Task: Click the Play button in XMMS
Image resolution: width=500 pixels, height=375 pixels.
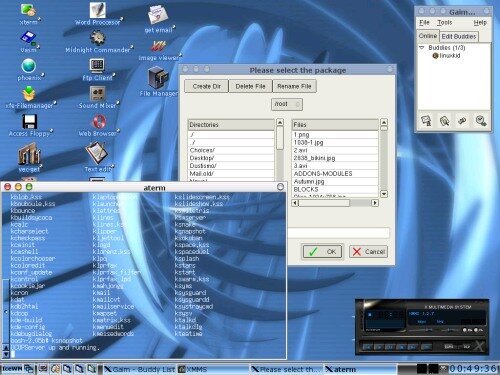Action: pos(379,347)
